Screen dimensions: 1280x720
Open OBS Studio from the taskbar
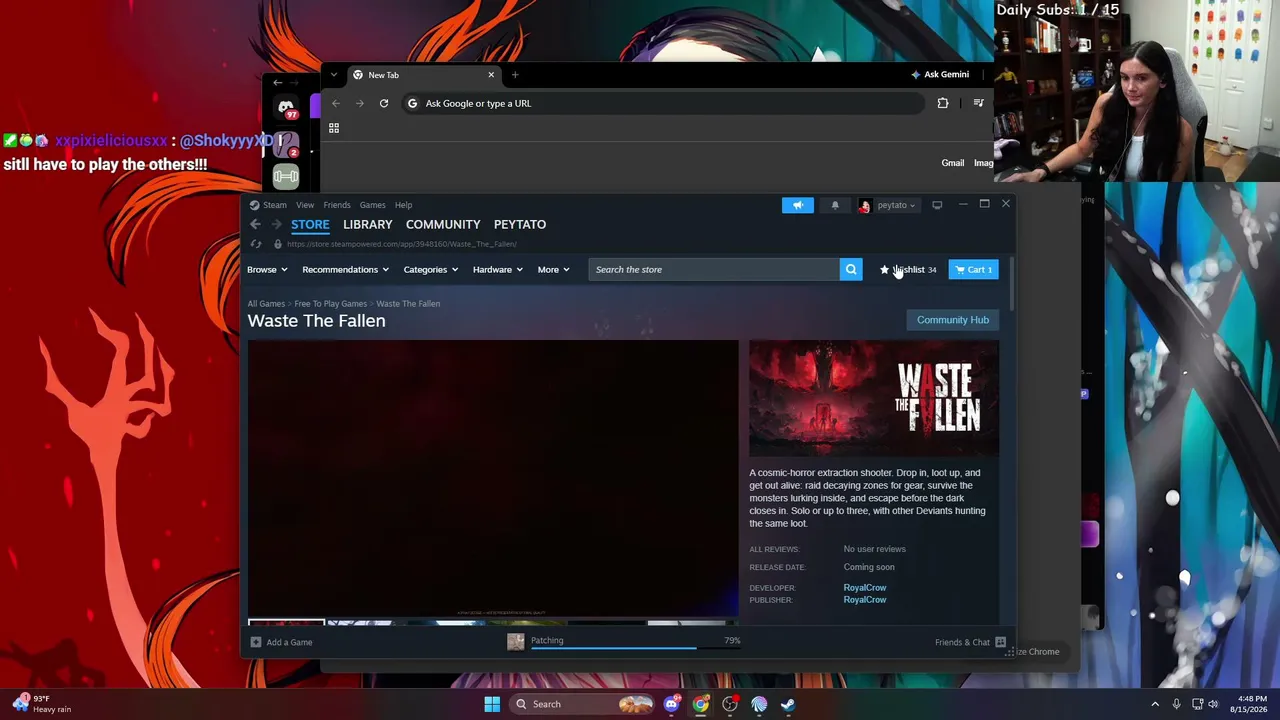click(730, 704)
